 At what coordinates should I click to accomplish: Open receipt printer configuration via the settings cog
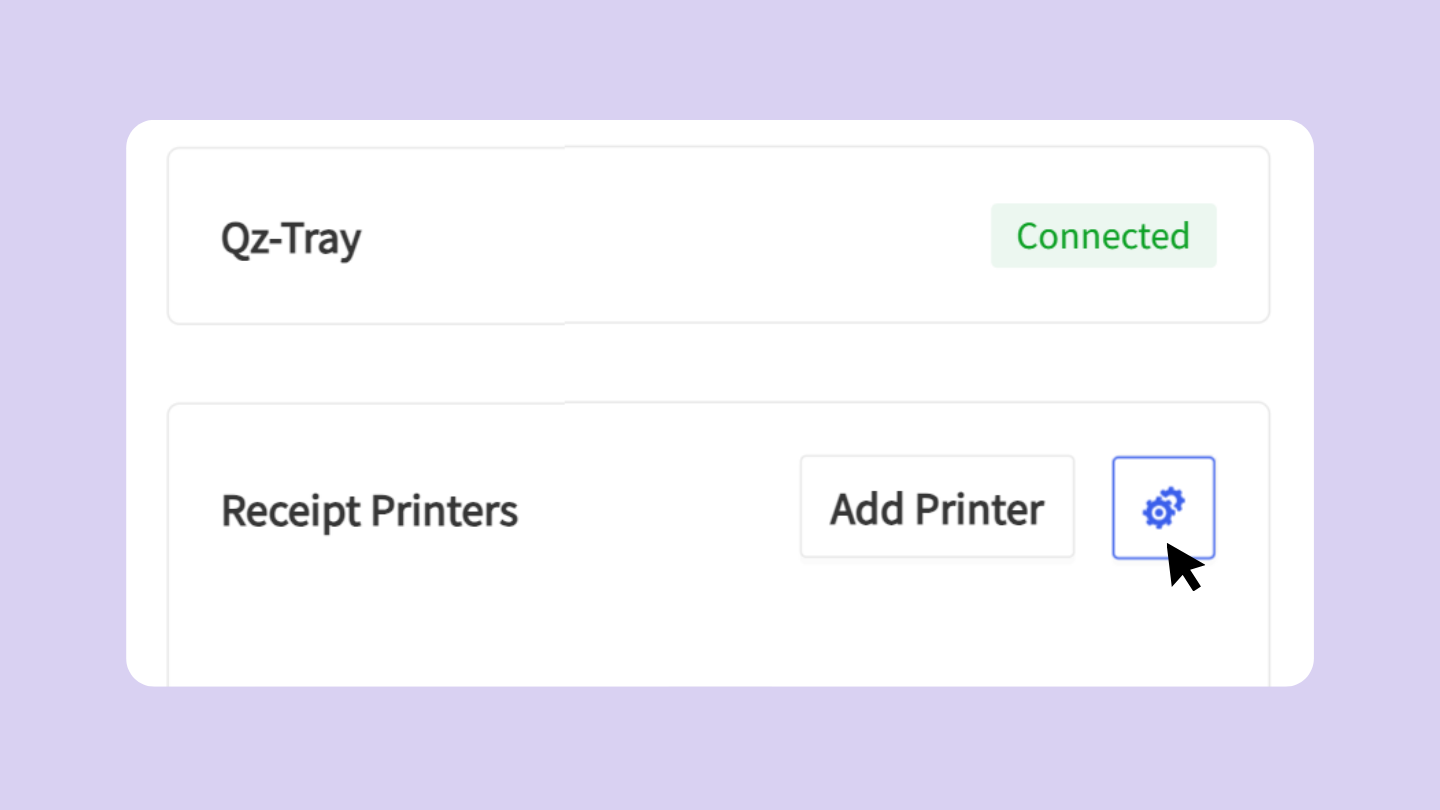(1163, 507)
